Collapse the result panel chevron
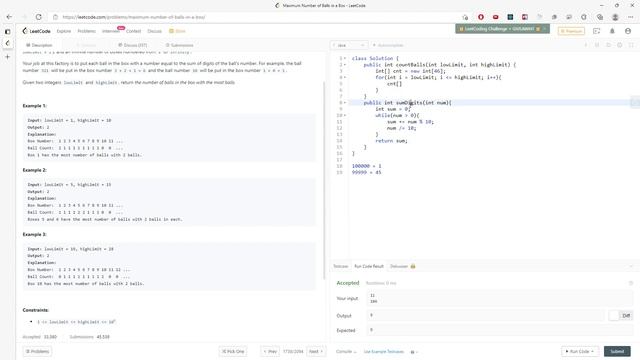Image resolution: width=640 pixels, height=360 pixels. coord(631,267)
